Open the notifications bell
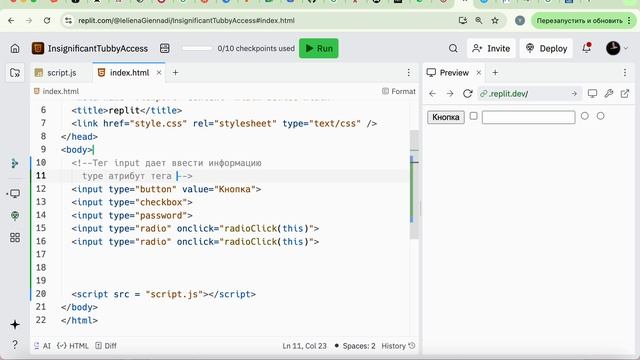The height and width of the screenshot is (360, 640). (x=587, y=48)
